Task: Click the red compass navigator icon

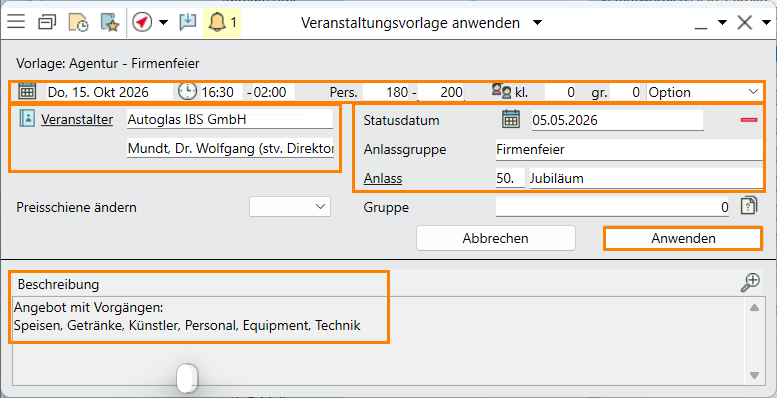Action: point(142,22)
